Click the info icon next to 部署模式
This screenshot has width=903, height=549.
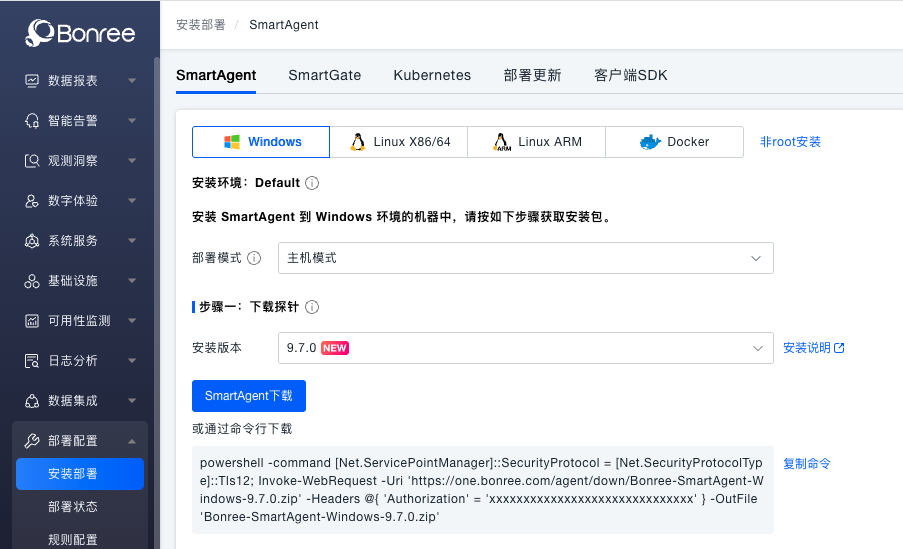254,258
